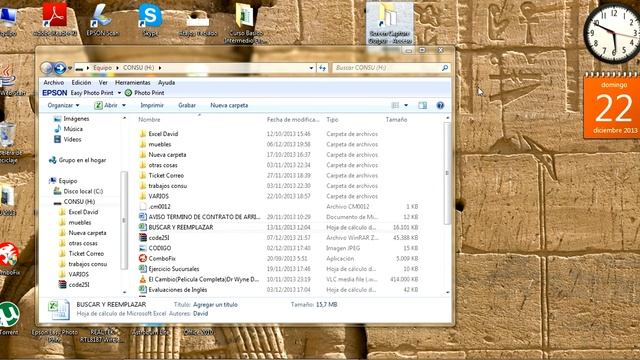The width and height of the screenshot is (640, 360).
Task: Open the Abrir dropdown arrow
Action: tap(124, 105)
